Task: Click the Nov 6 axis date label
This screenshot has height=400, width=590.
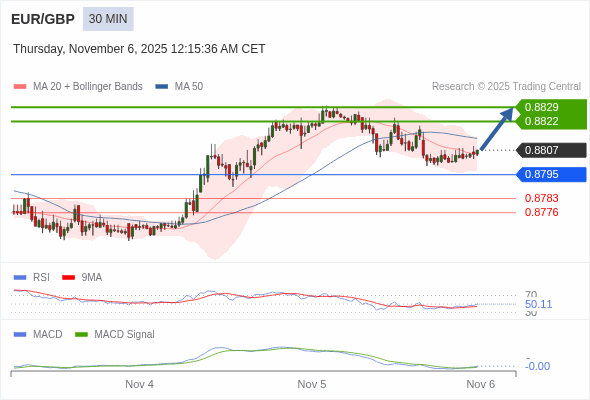Action: [481, 384]
